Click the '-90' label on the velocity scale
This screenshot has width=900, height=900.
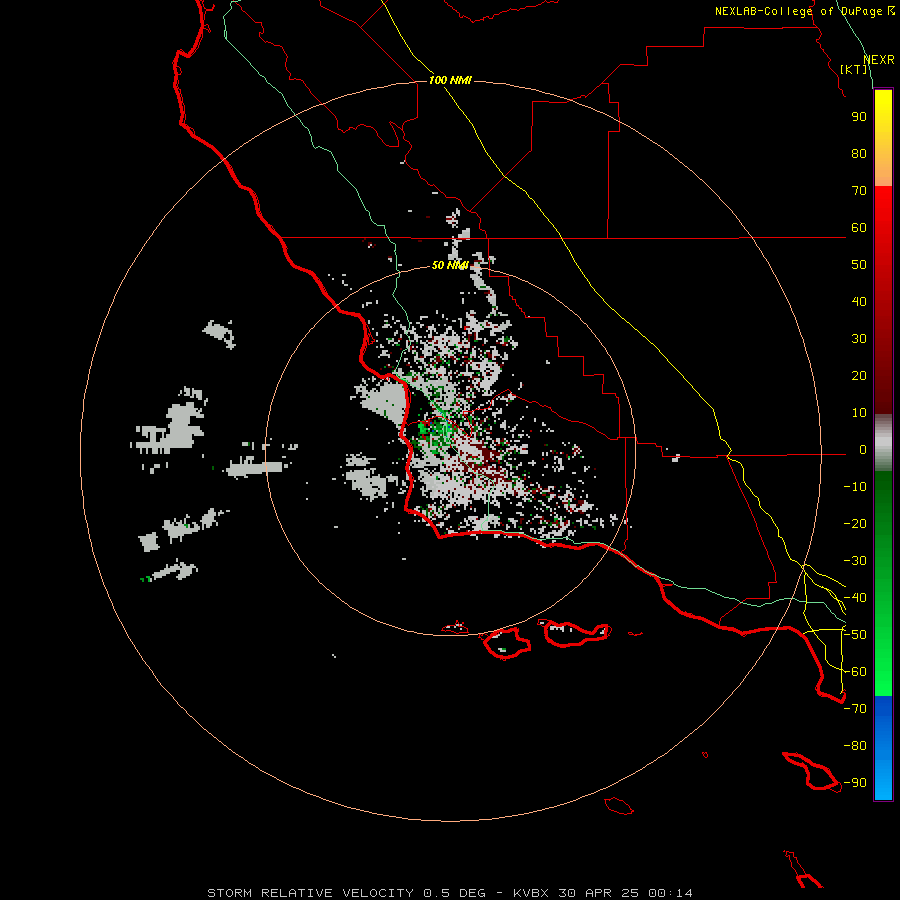point(855,783)
